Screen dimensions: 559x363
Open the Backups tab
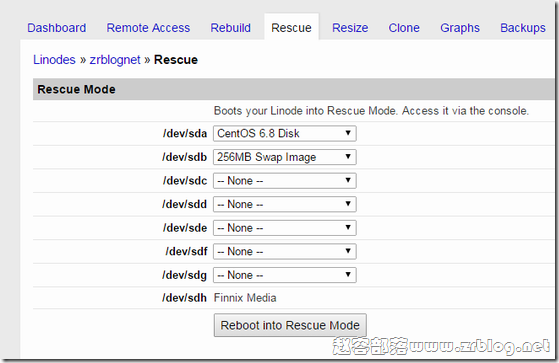(x=523, y=28)
